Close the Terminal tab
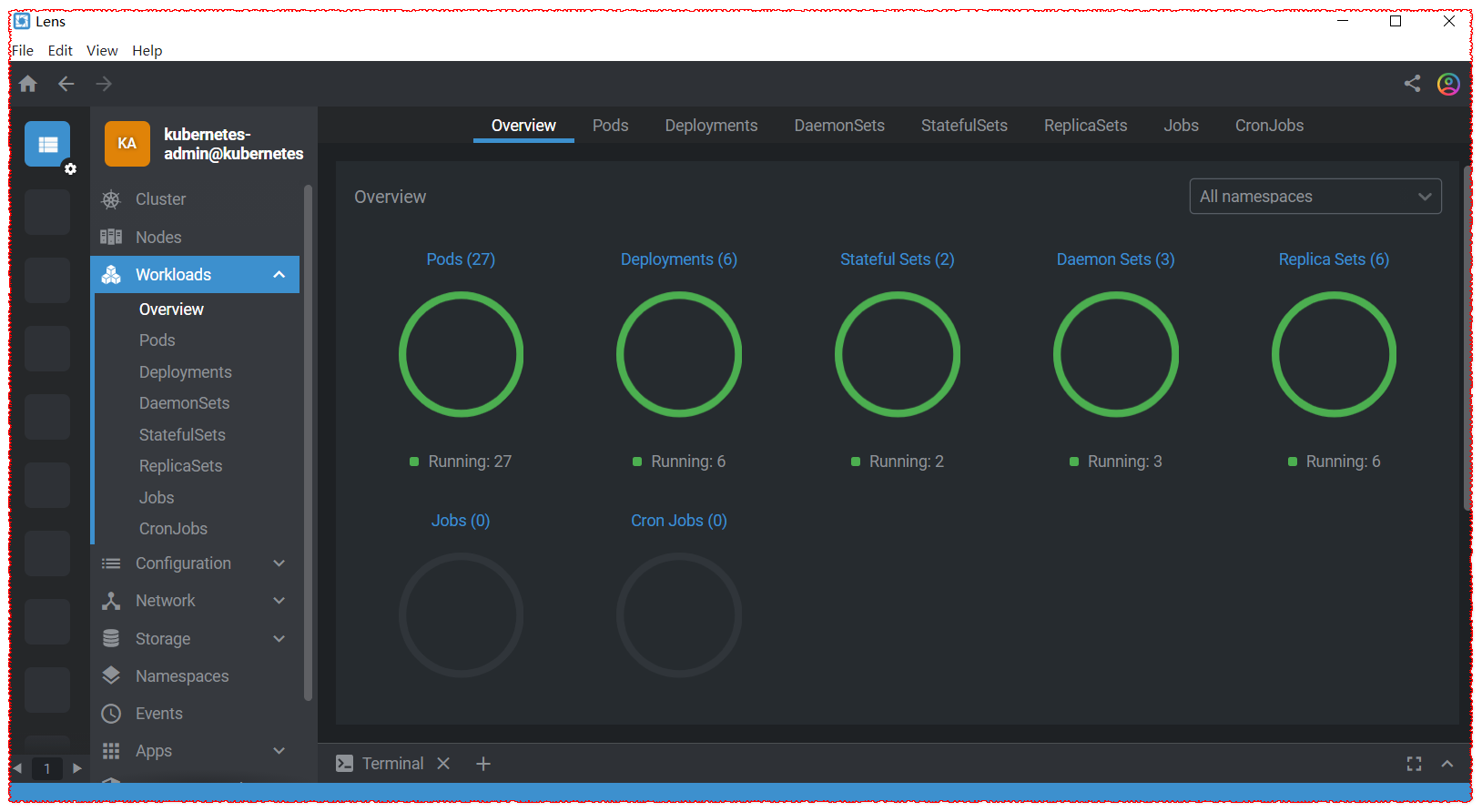1482x812 pixels. tap(443, 764)
